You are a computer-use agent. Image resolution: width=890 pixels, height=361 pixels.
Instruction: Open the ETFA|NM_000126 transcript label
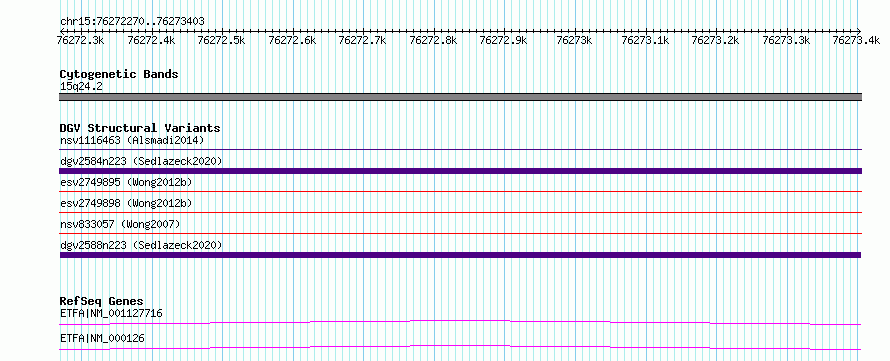pos(102,338)
